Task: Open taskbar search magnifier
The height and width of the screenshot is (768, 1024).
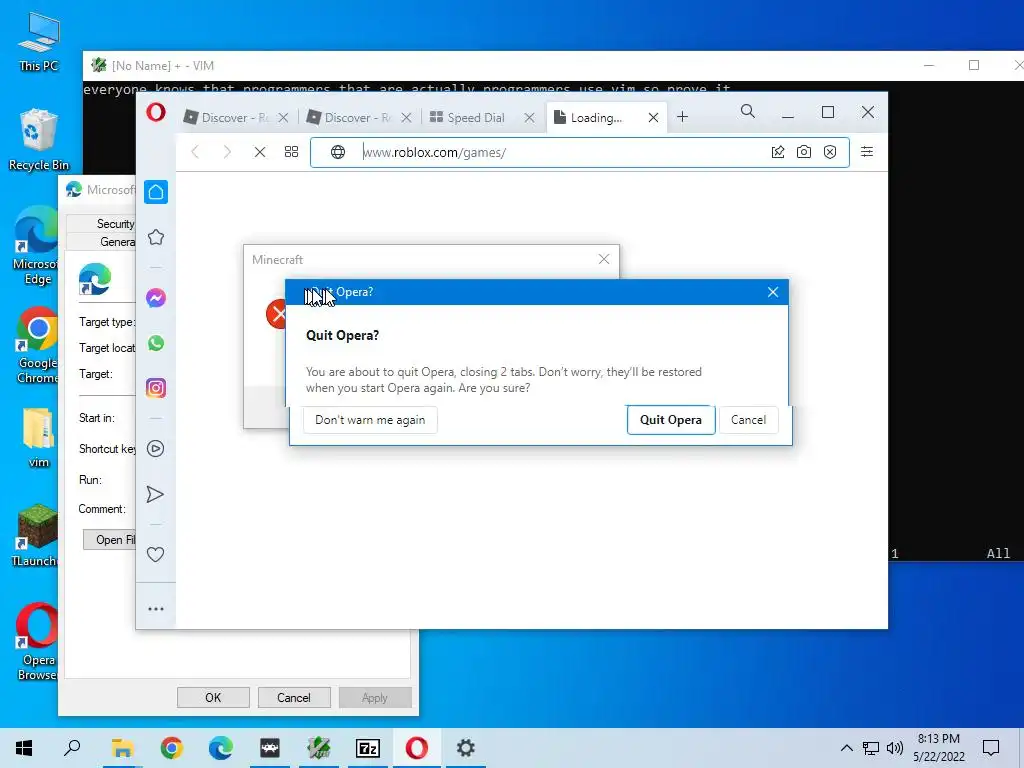Action: point(72,748)
